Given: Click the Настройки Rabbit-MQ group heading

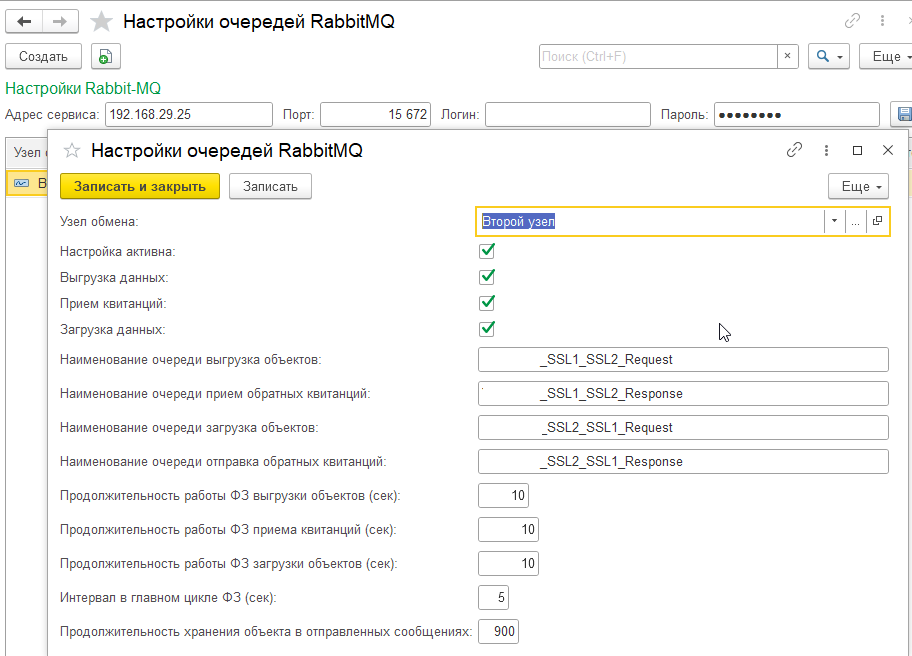Looking at the screenshot, I should (83, 88).
